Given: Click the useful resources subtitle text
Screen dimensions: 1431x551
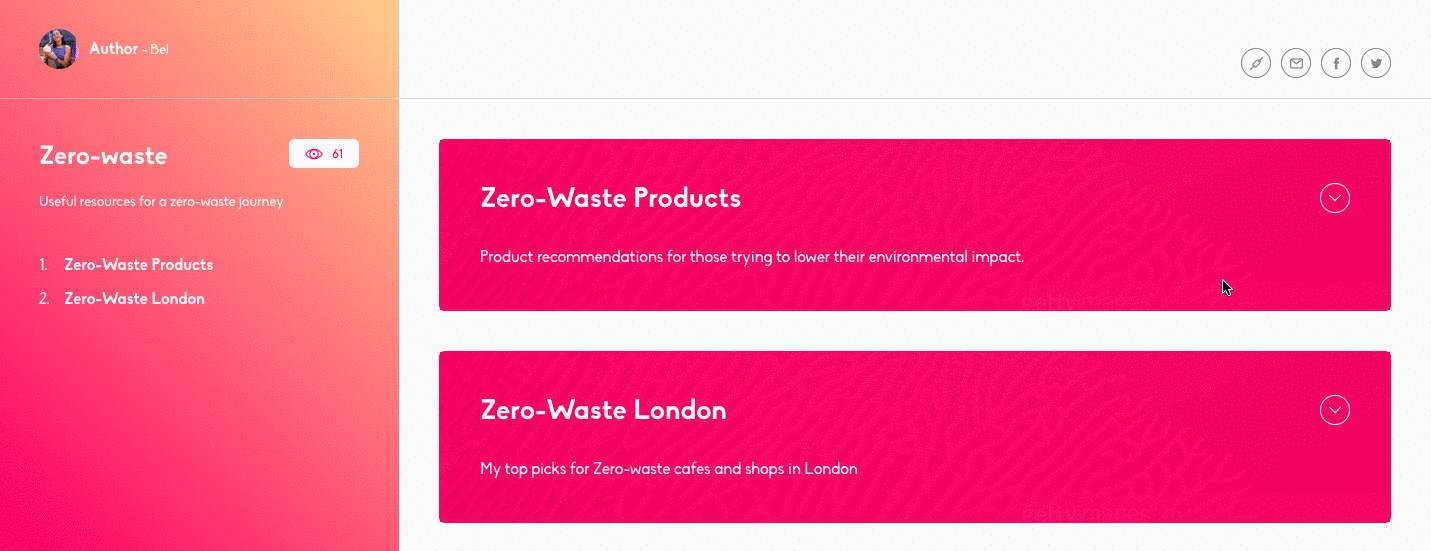Looking at the screenshot, I should point(161,202).
